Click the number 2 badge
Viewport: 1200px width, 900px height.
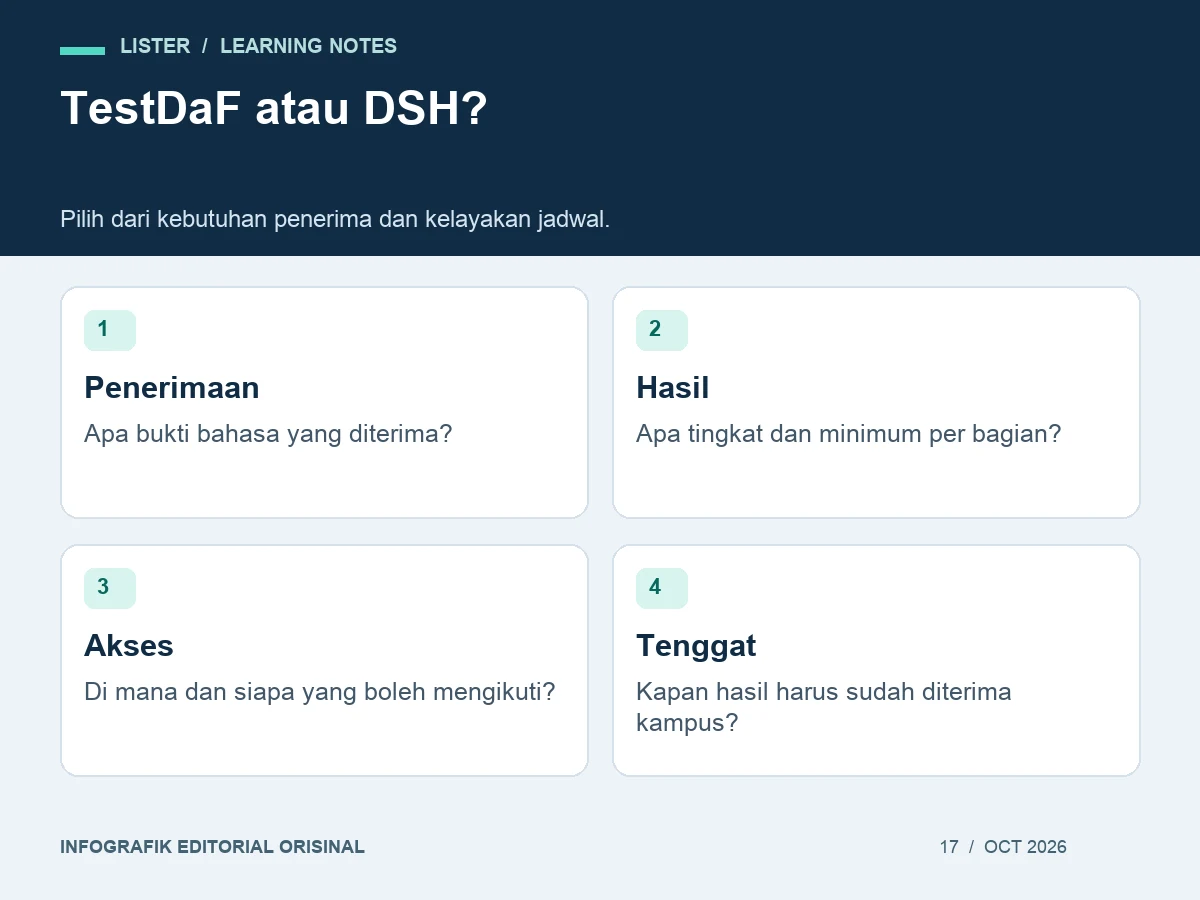[662, 330]
